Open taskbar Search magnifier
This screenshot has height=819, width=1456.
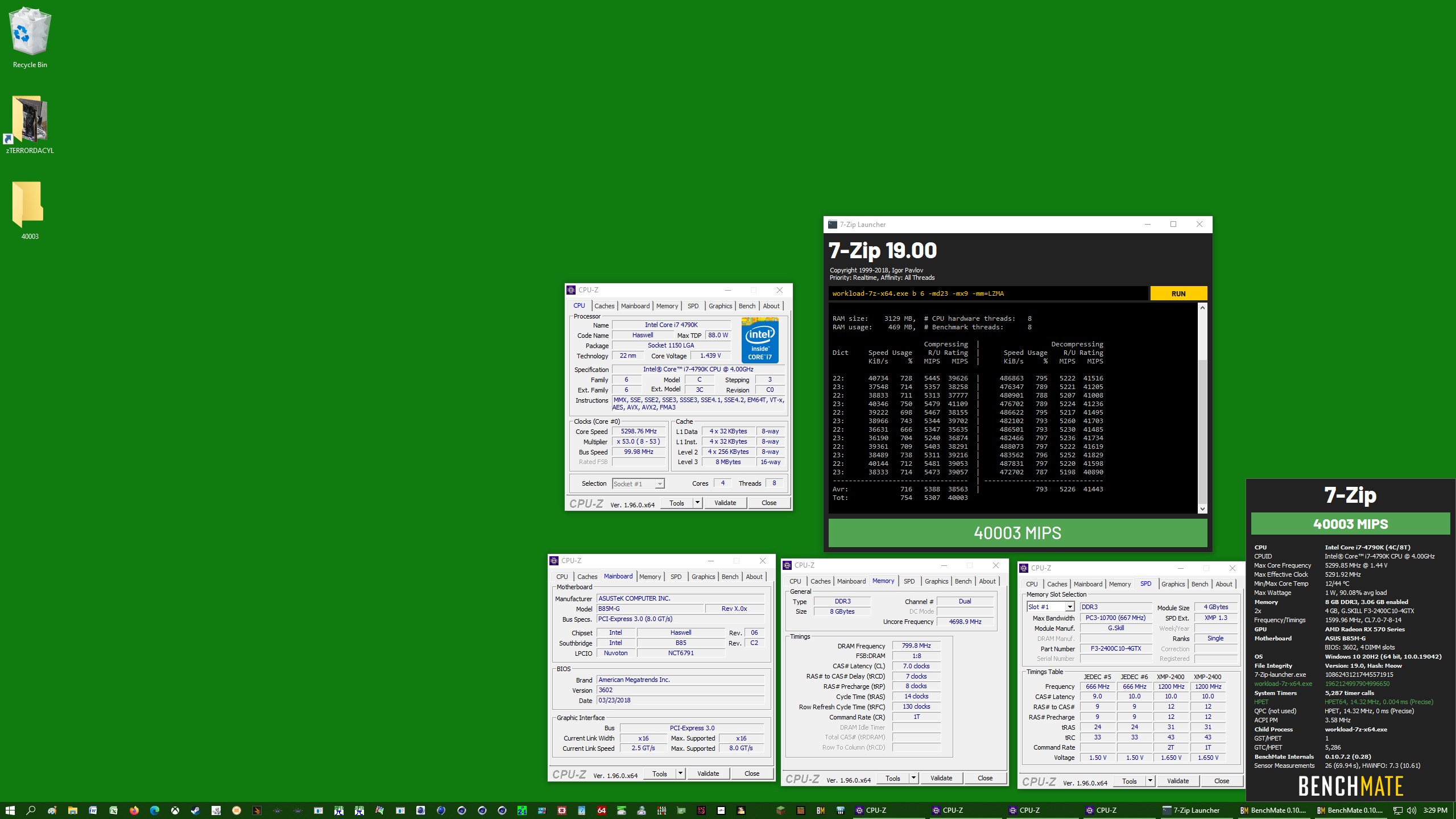pos(31,810)
